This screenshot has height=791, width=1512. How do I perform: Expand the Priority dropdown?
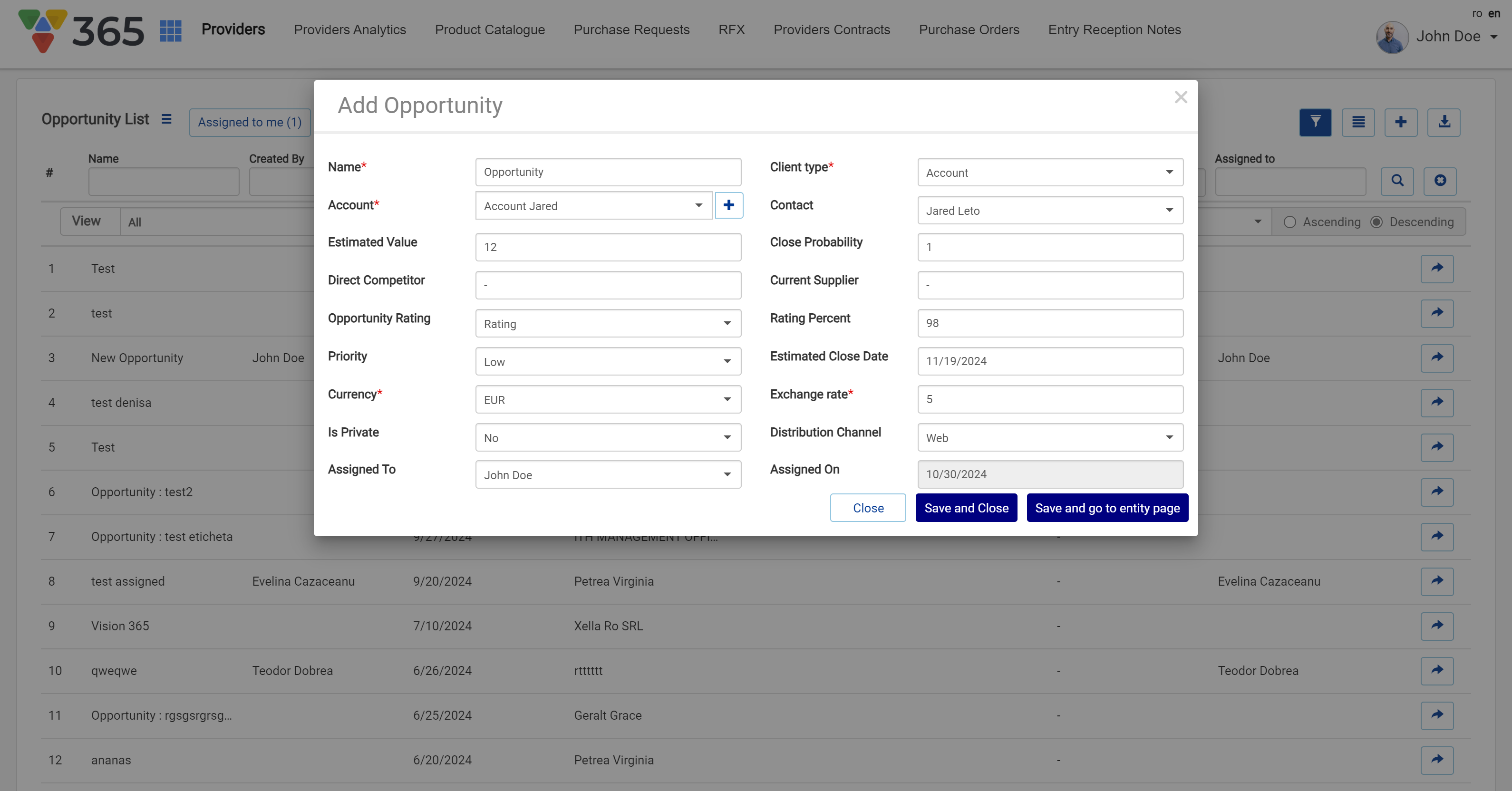[x=608, y=361]
